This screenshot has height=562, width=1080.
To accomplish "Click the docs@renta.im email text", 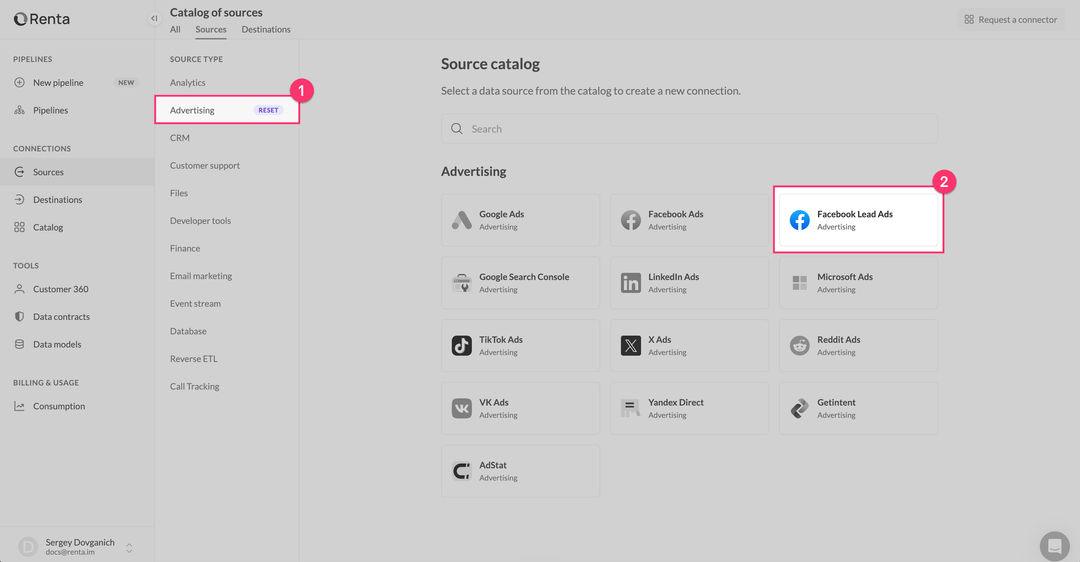I will (70, 552).
